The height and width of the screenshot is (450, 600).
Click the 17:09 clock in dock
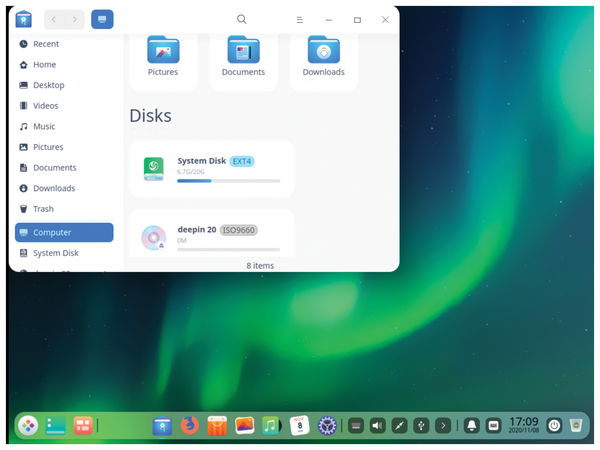point(523,425)
